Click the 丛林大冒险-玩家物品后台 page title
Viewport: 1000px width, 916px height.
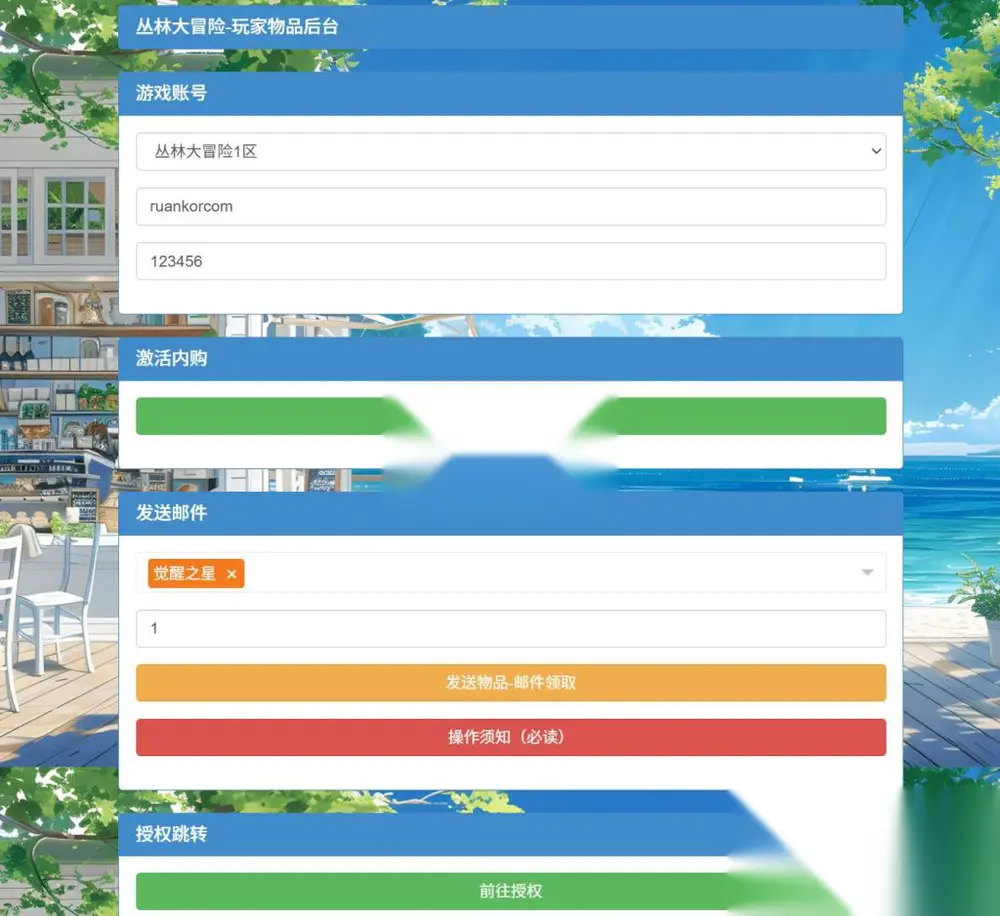[x=237, y=27]
